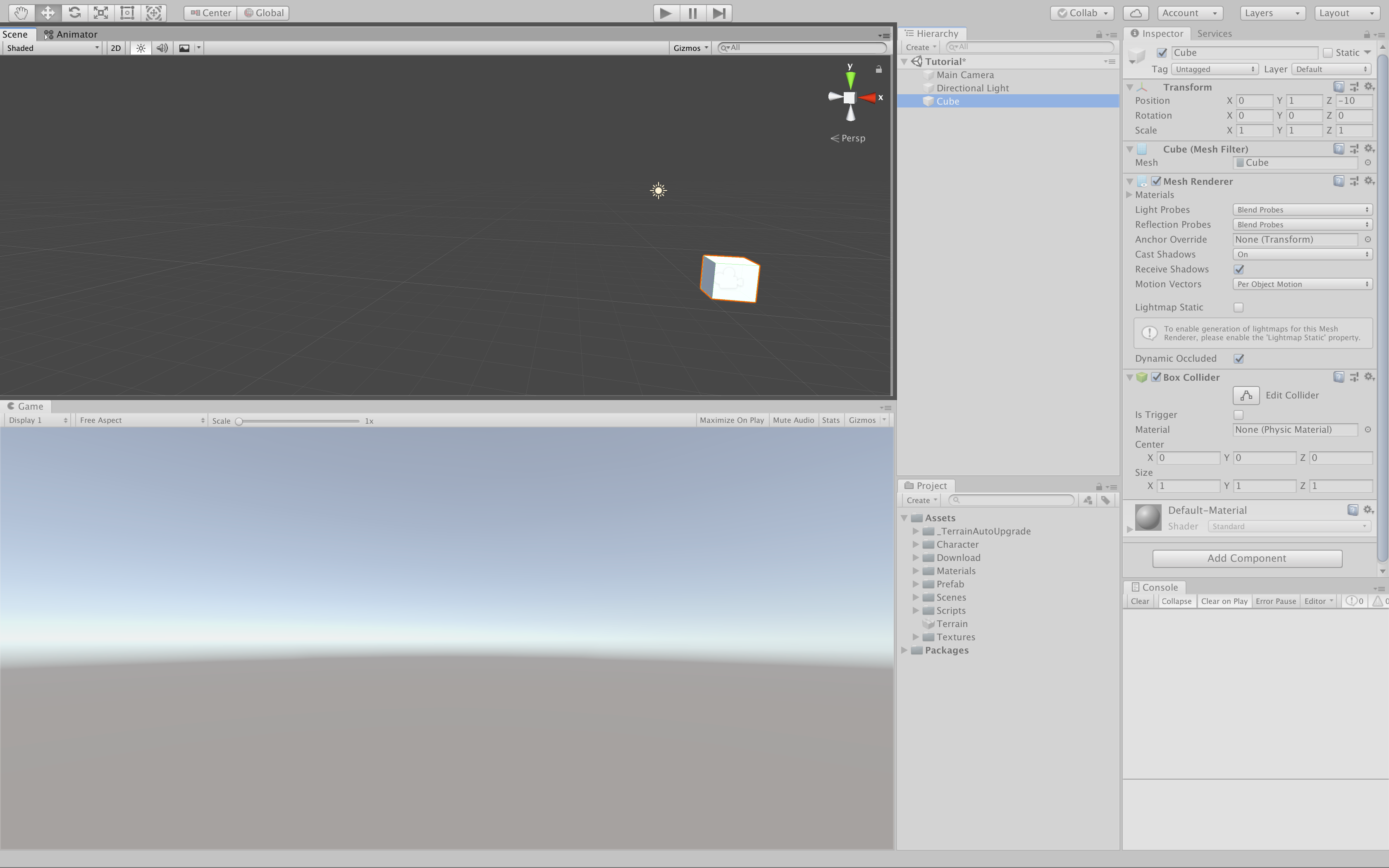Select the Rotate tool
The image size is (1389, 868).
(74, 13)
